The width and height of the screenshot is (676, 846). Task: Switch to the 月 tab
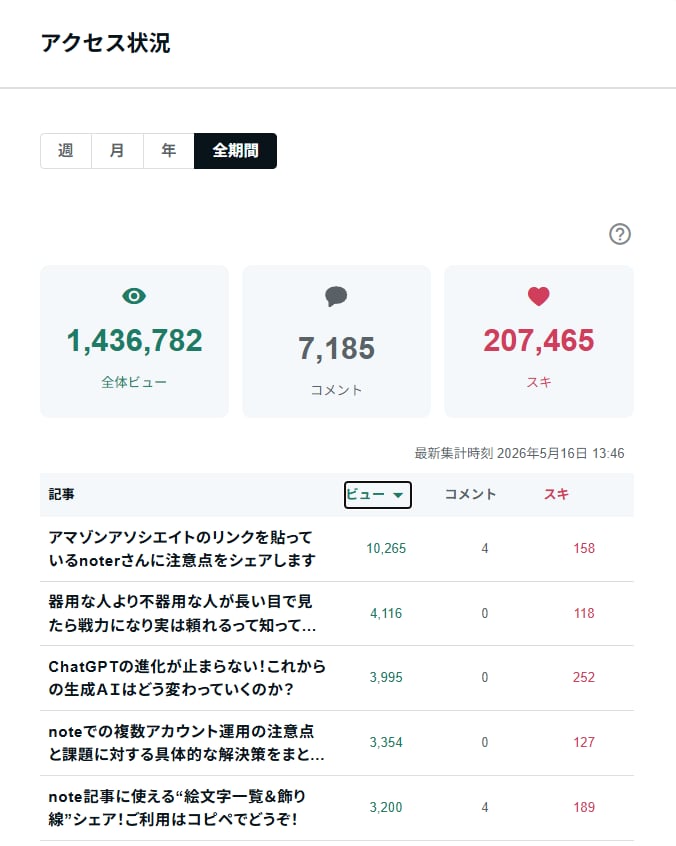[117, 151]
